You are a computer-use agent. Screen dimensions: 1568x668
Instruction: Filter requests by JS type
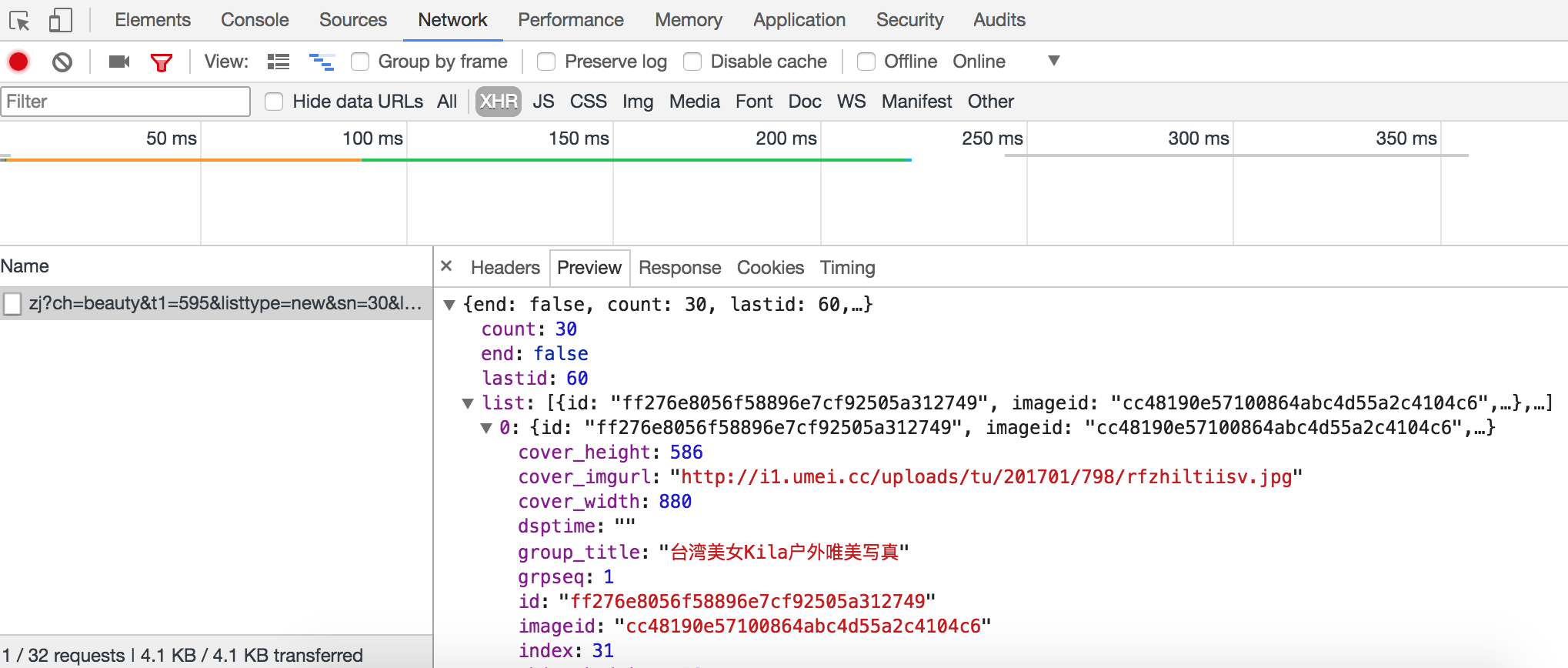tap(543, 102)
